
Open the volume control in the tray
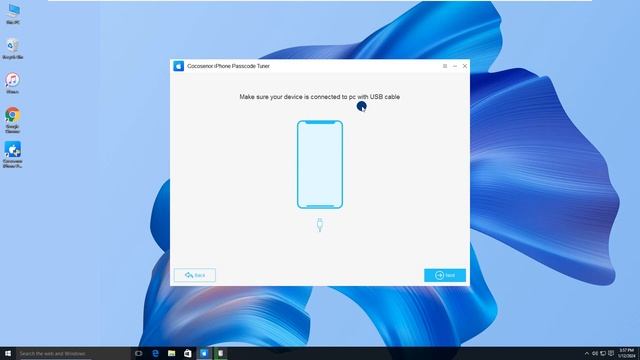[x=595, y=353]
